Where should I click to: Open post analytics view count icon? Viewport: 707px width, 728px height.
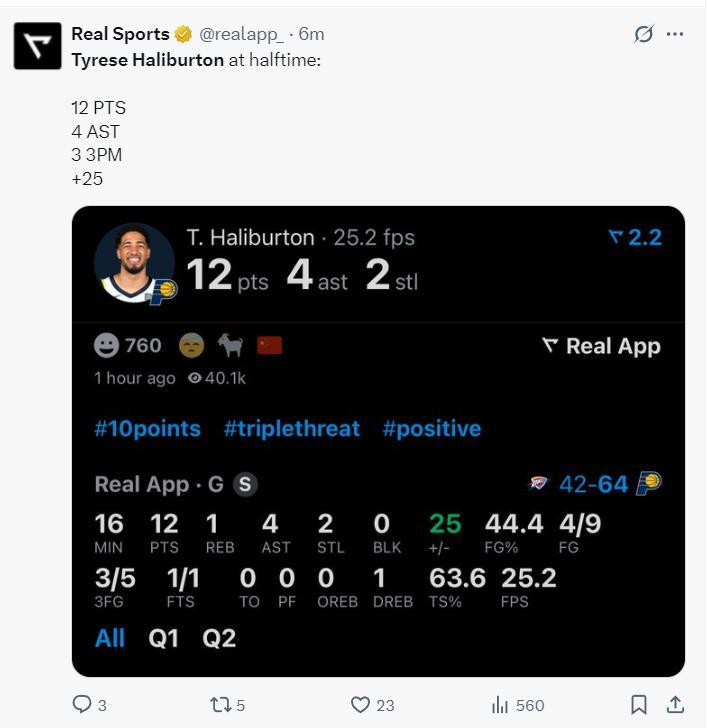point(500,705)
